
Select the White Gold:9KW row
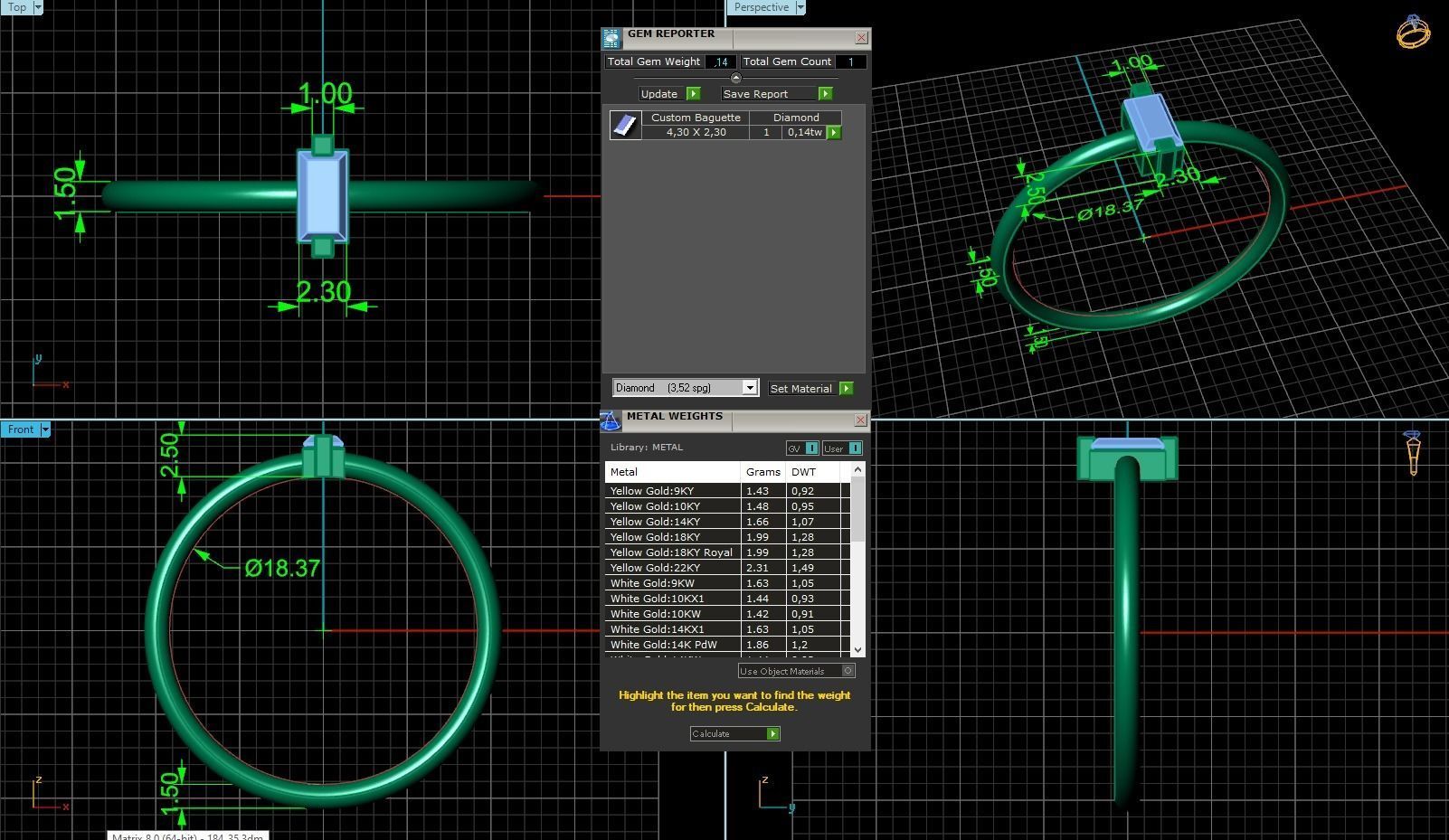click(x=728, y=583)
